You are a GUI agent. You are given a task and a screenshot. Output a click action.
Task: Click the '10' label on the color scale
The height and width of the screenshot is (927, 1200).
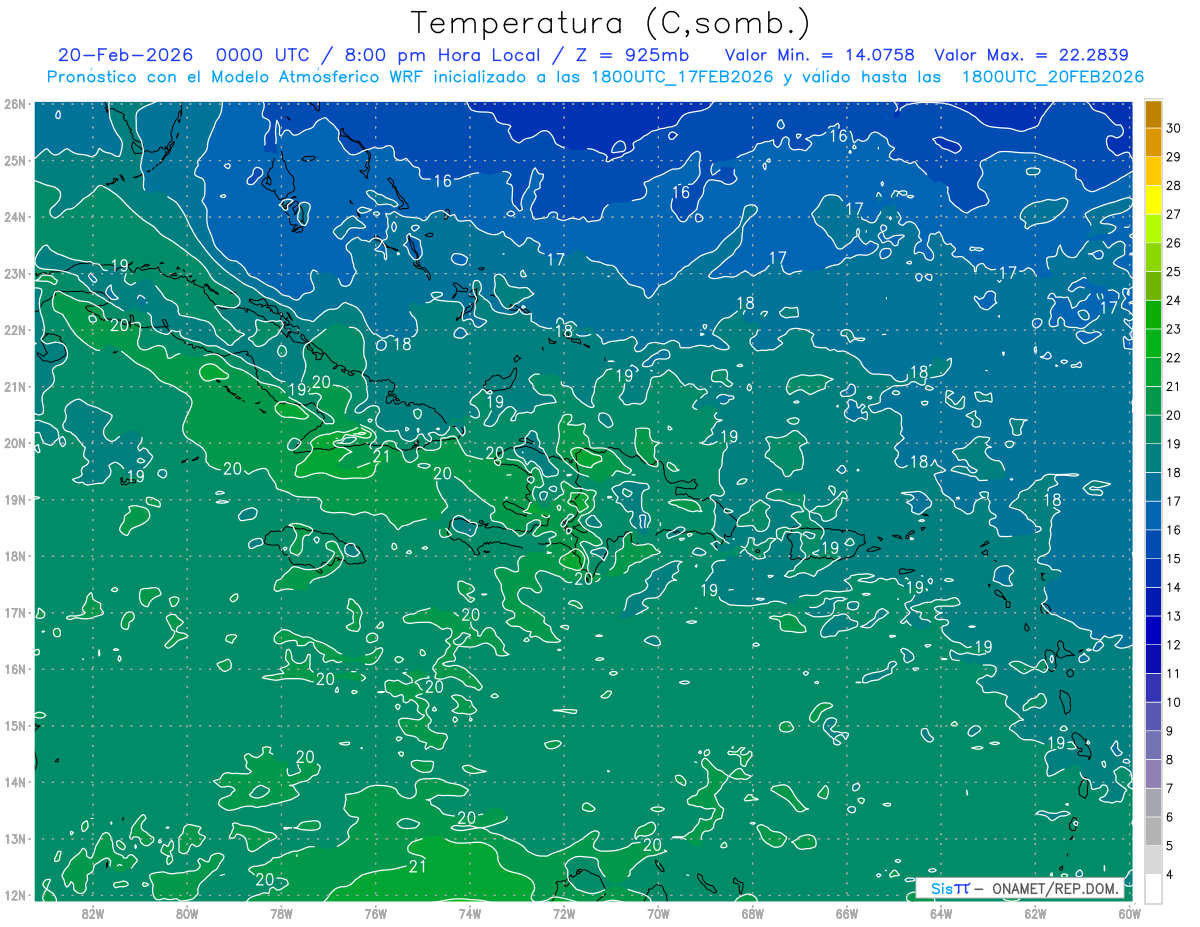[1174, 702]
